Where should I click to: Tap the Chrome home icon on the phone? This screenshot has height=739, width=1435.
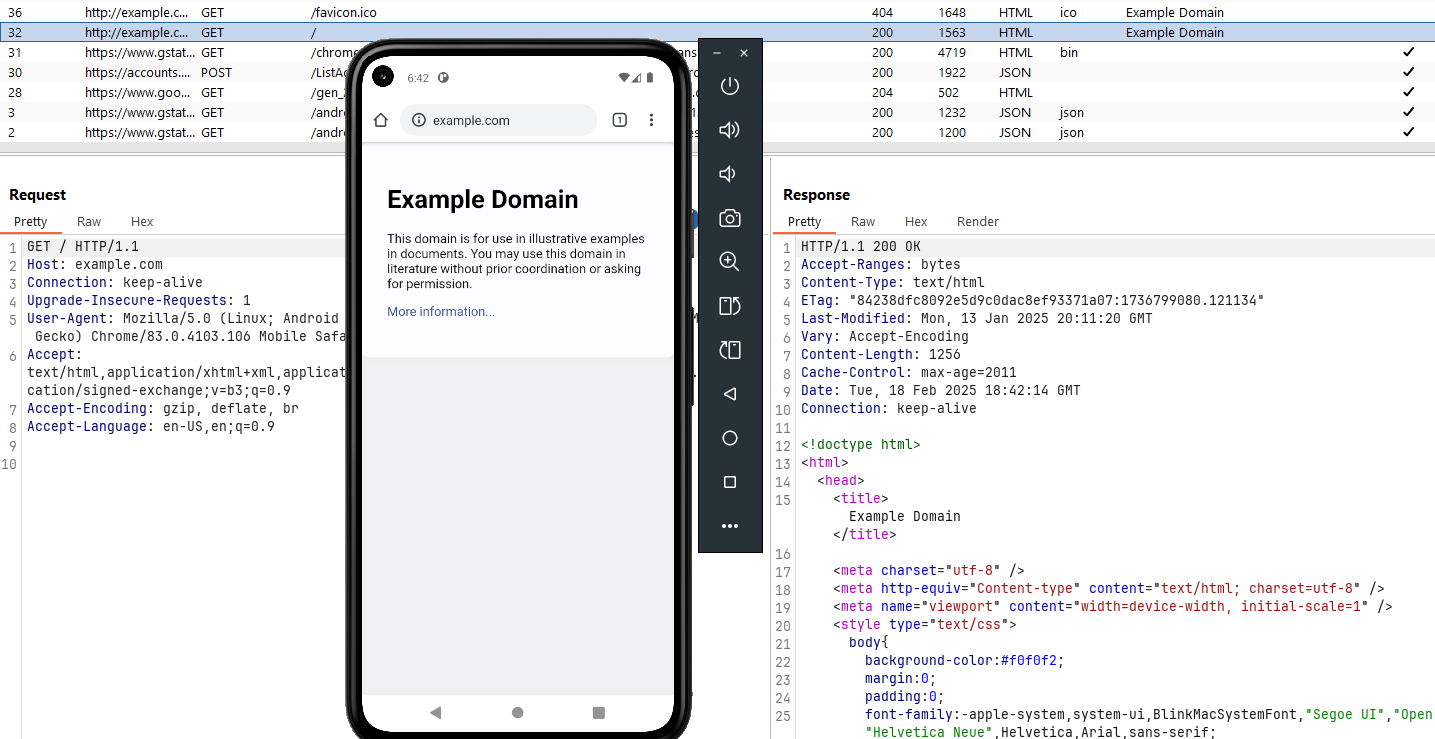pos(380,120)
